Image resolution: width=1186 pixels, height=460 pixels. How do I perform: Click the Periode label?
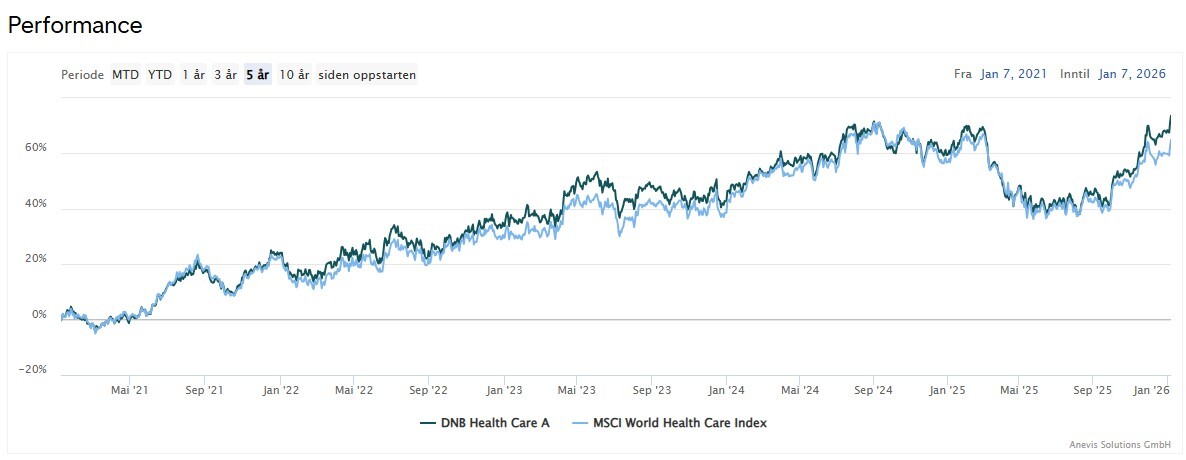(82, 74)
